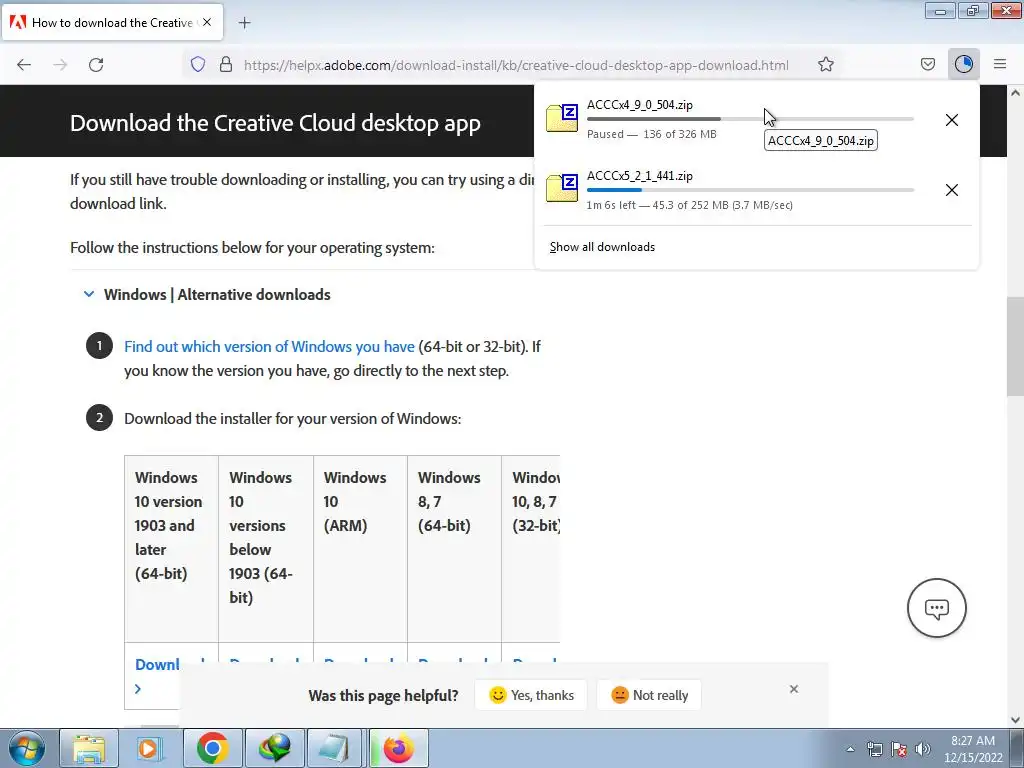Open the volume speaker tray icon

tap(923, 749)
